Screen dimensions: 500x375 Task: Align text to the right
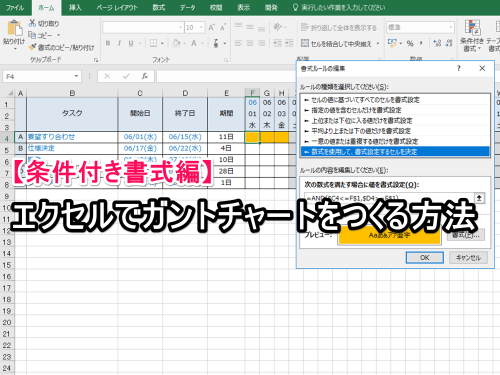262,43
